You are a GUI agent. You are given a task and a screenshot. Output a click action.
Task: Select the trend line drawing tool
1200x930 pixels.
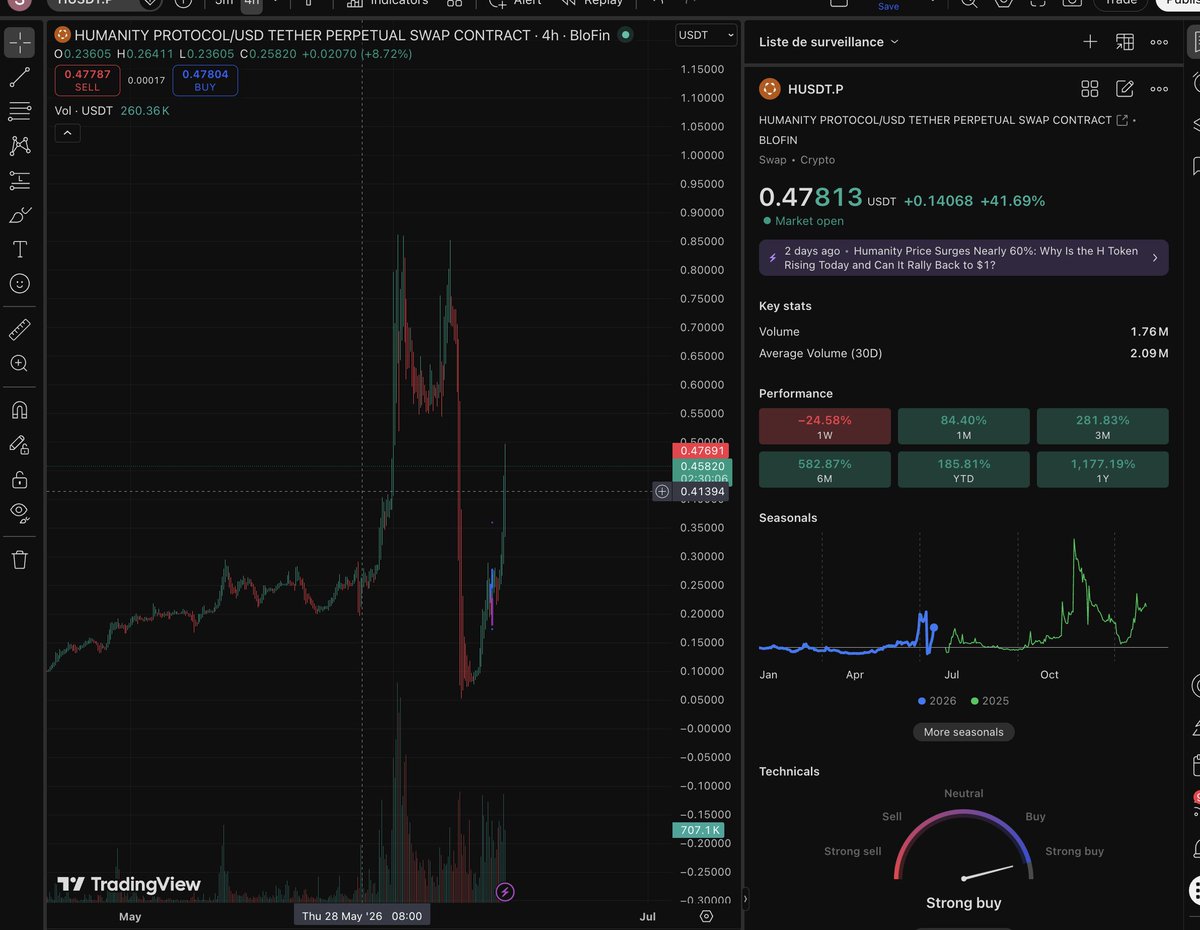[19, 77]
